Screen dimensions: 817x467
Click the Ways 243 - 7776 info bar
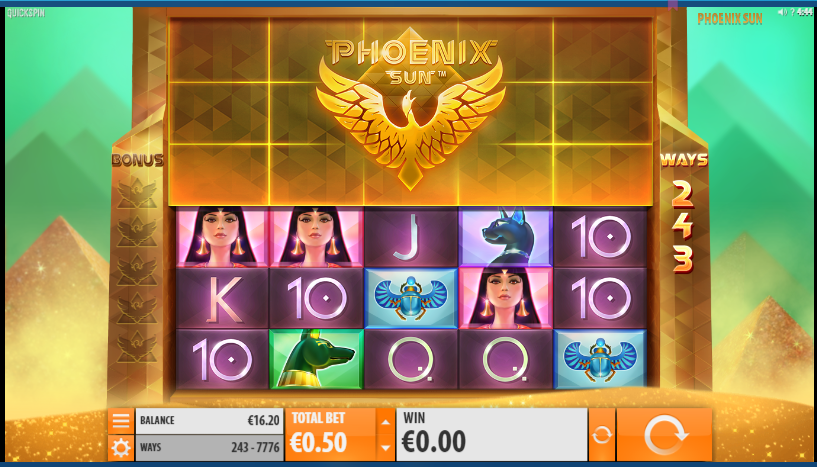tap(209, 448)
